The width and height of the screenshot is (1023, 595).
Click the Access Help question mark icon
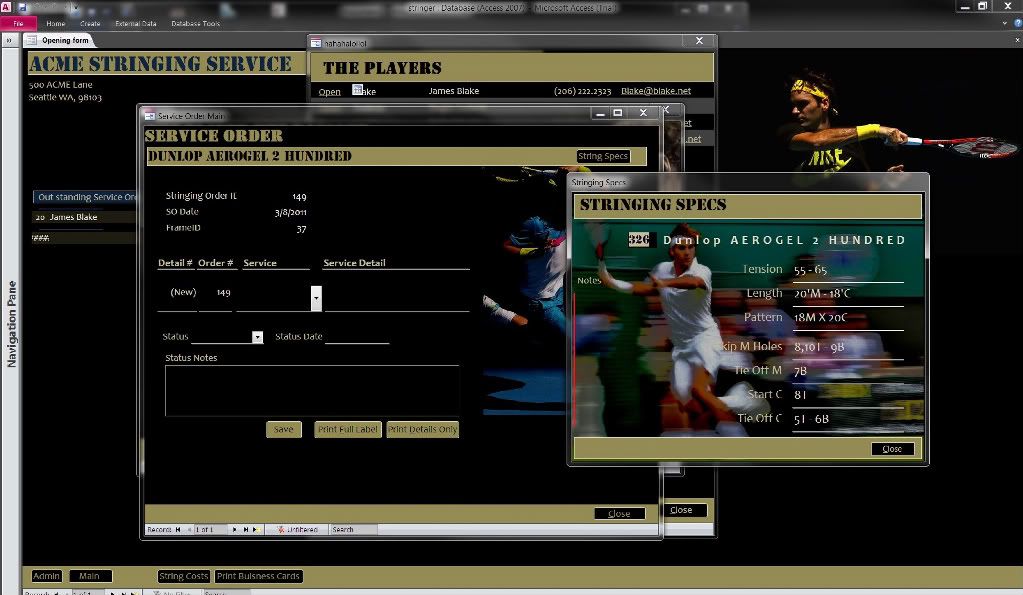tap(1017, 23)
